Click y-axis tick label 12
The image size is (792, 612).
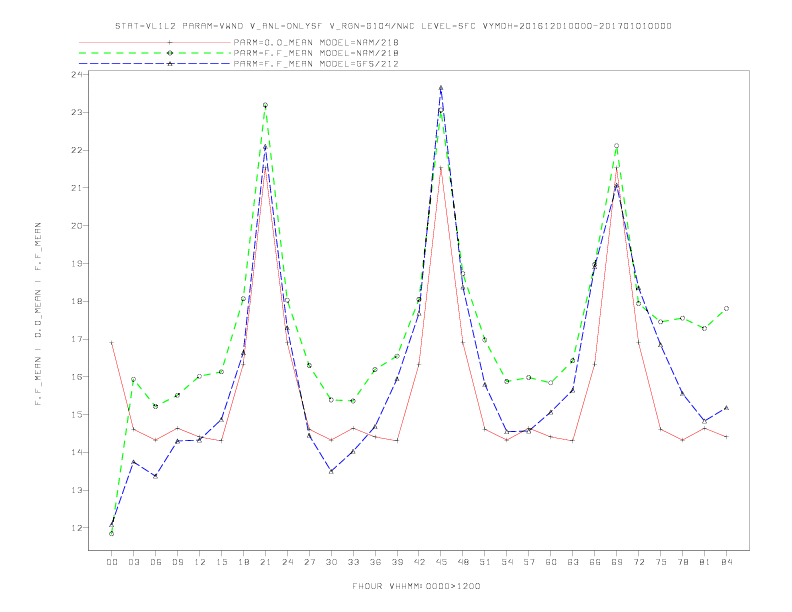point(77,528)
